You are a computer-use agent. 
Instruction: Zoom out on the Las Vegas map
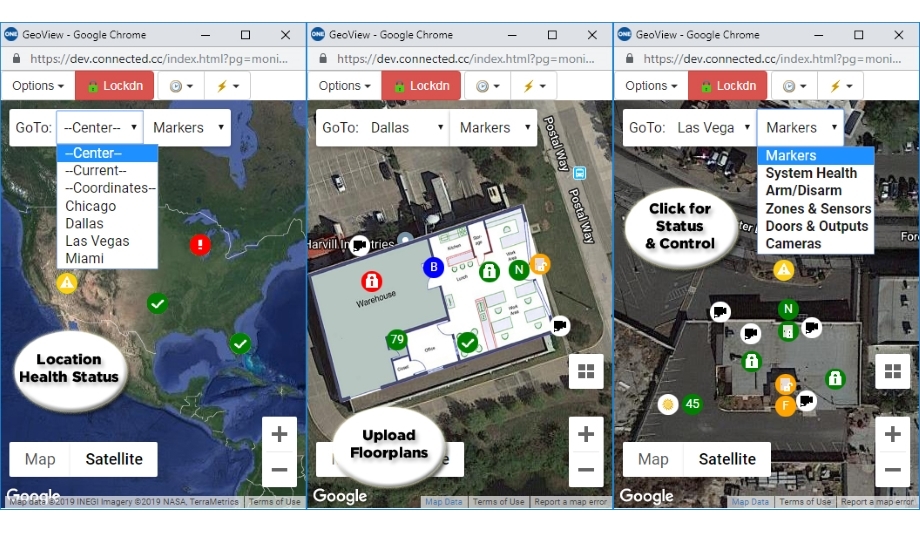click(892, 470)
